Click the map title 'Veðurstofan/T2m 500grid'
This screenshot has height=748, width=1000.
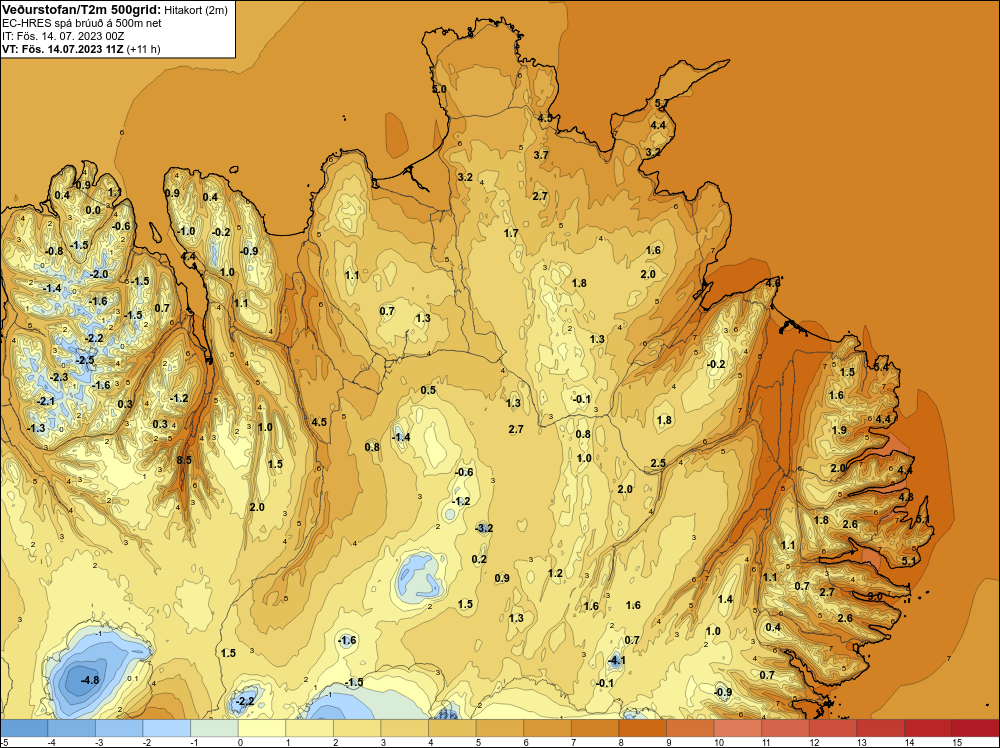(x=82, y=10)
